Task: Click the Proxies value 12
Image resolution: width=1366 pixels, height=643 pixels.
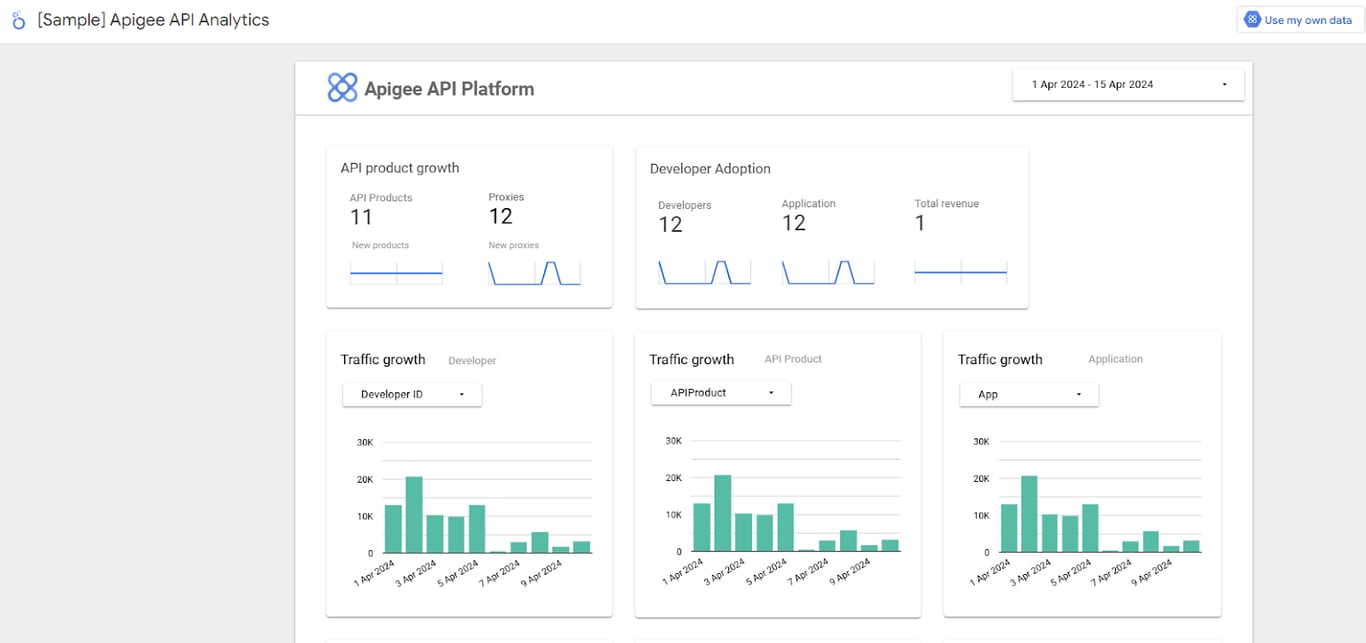Action: pyautogui.click(x=500, y=216)
